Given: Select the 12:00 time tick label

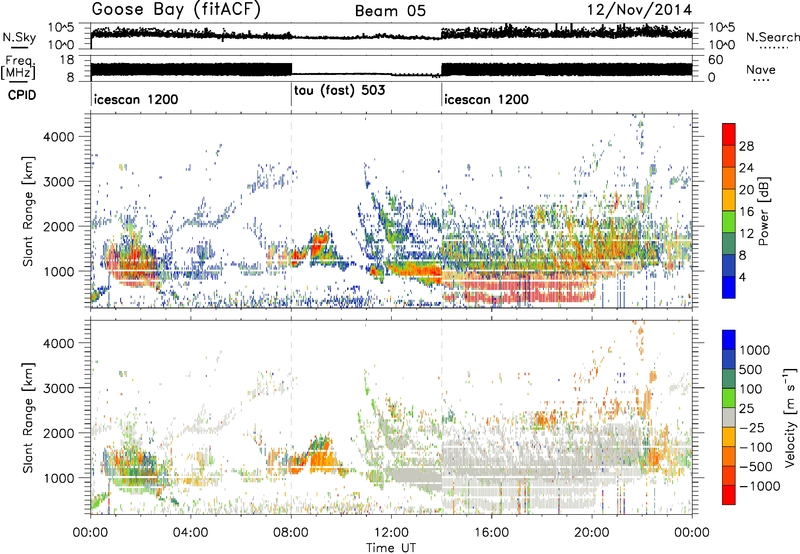Looking at the screenshot, I should [391, 533].
